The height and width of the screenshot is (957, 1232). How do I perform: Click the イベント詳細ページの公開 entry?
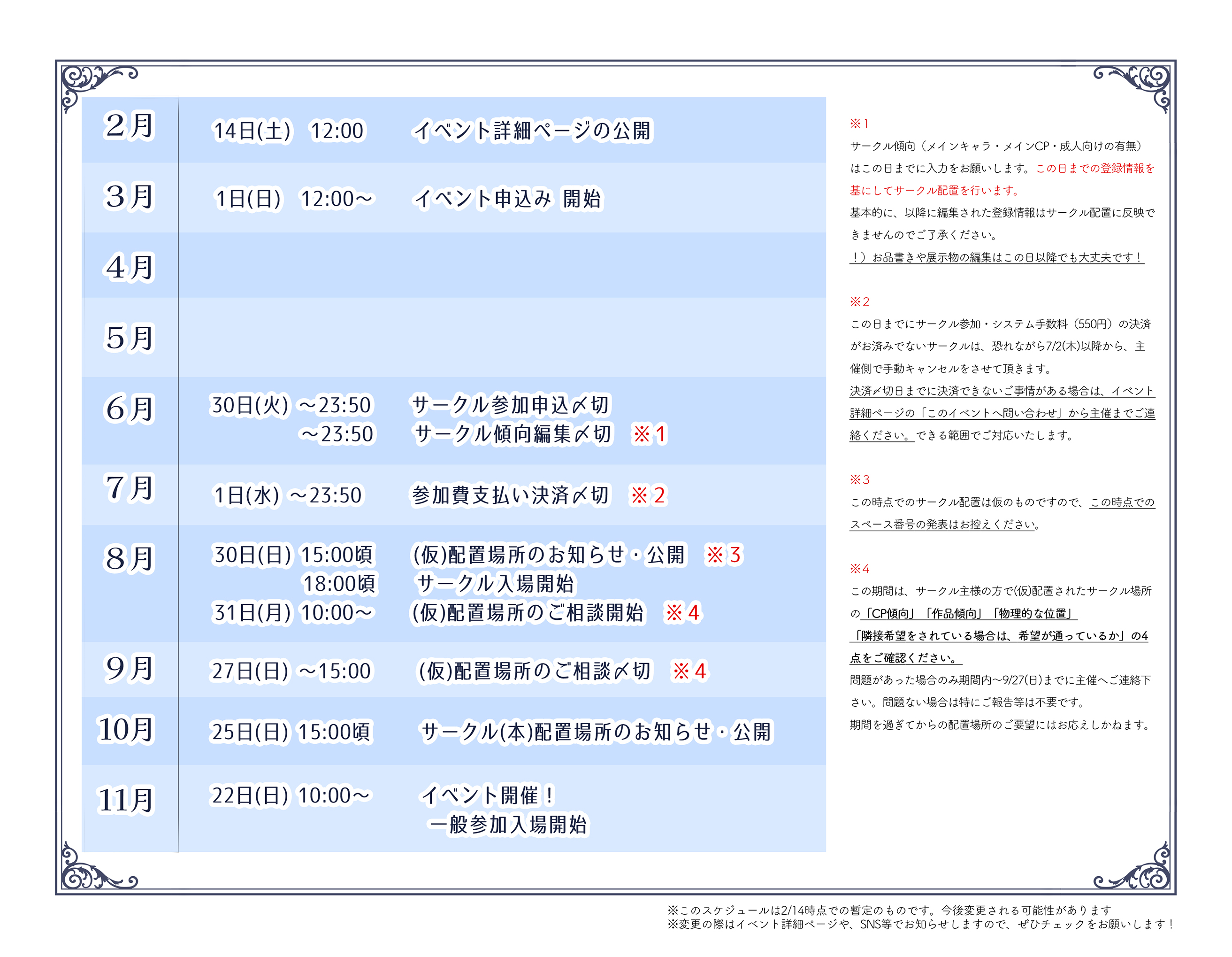point(532,131)
